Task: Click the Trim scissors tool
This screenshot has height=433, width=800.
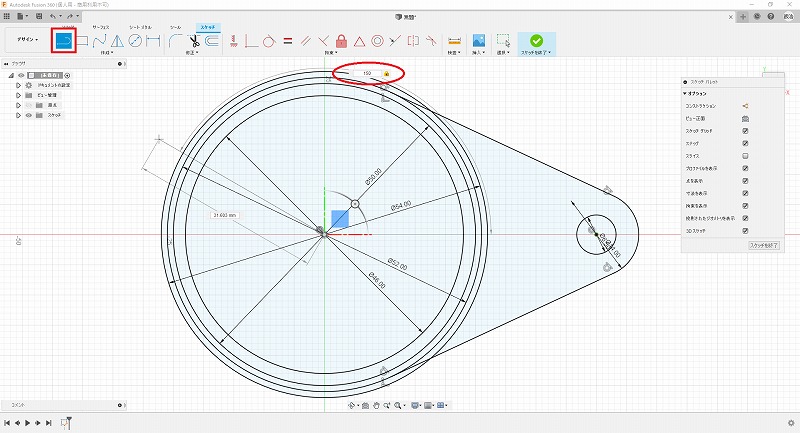Action: tap(195, 41)
